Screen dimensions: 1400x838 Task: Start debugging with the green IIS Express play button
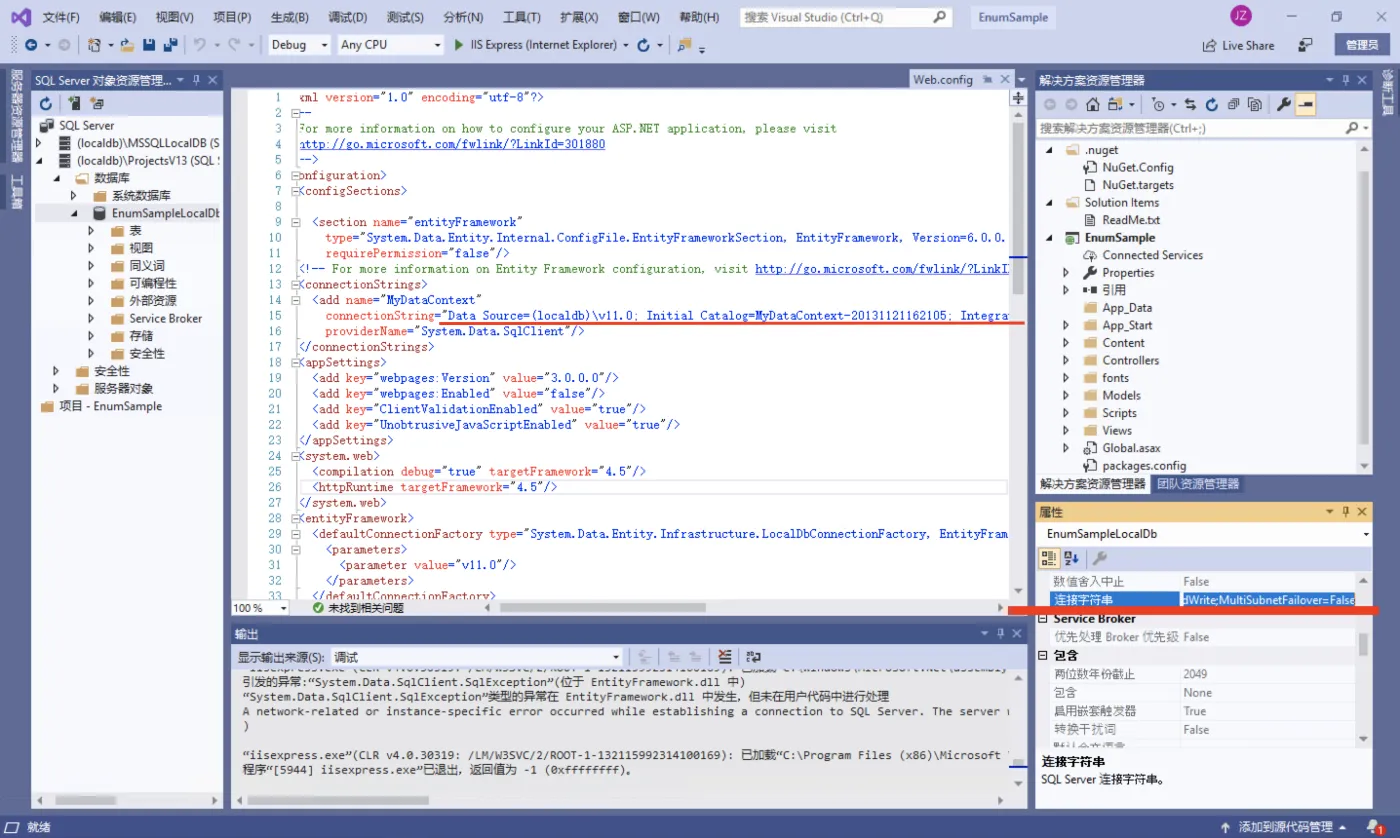458,45
